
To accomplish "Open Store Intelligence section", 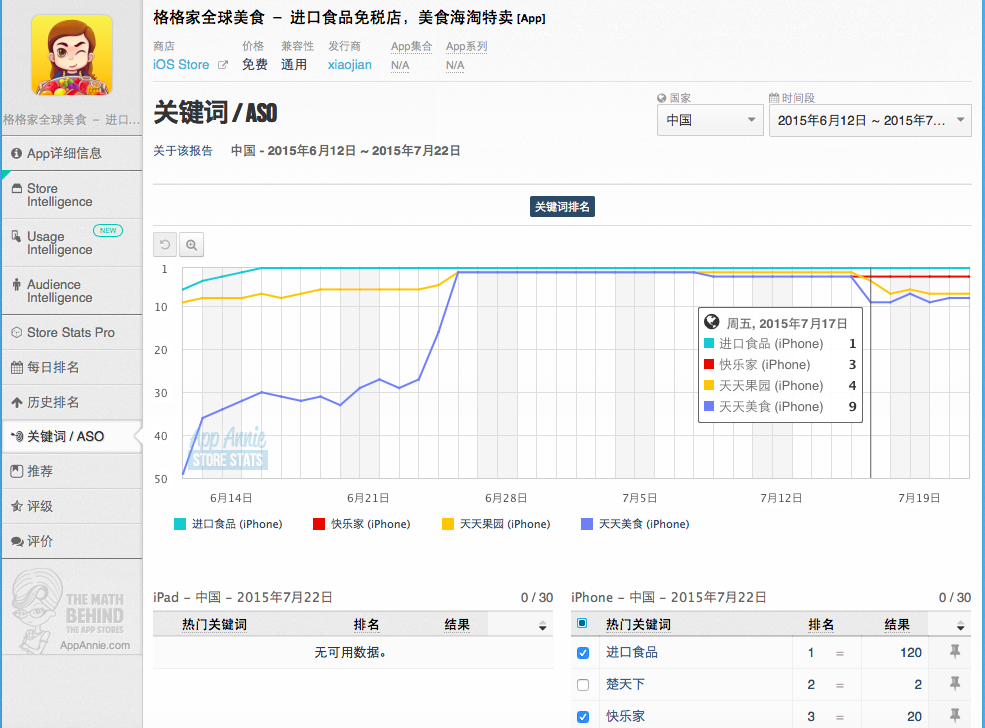I will 72,195.
